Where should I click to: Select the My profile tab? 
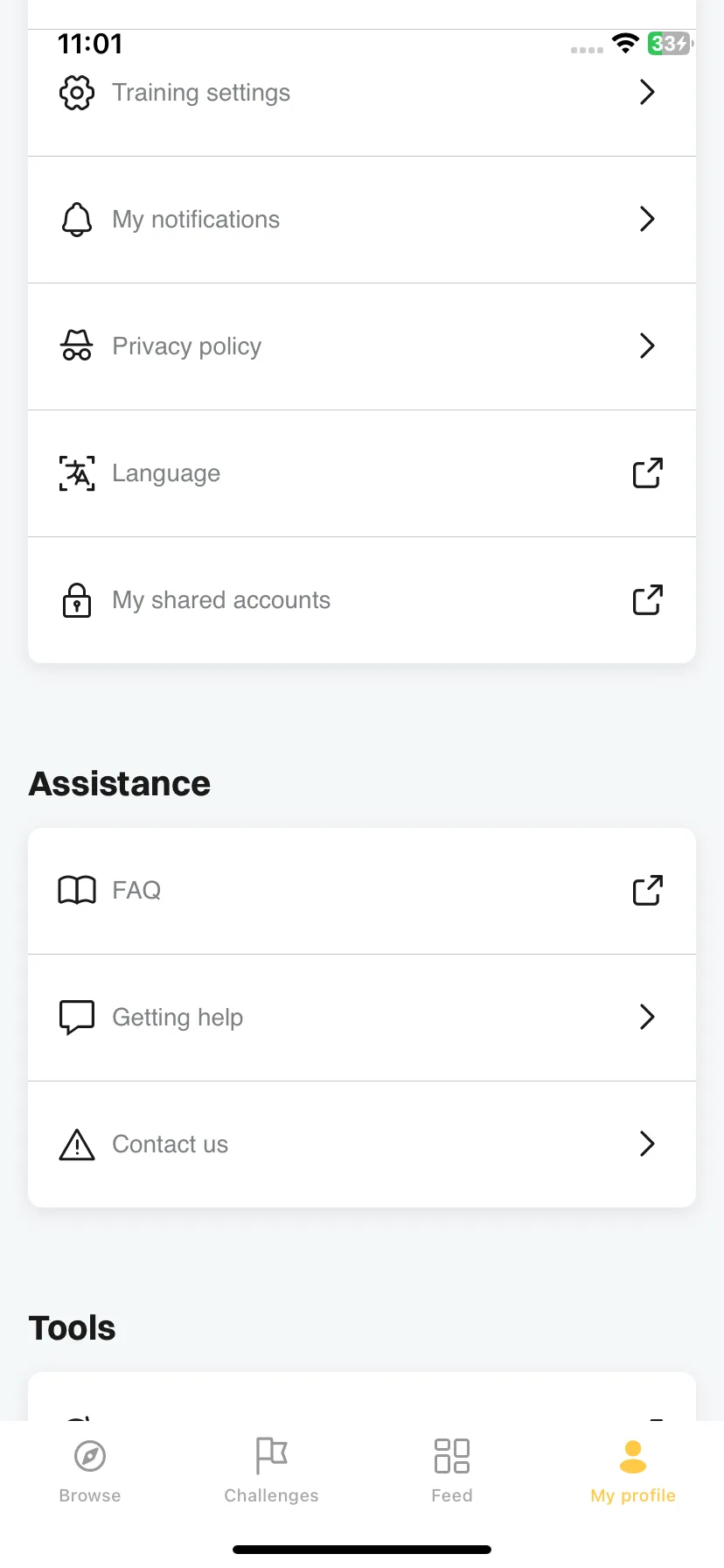[x=633, y=1471]
